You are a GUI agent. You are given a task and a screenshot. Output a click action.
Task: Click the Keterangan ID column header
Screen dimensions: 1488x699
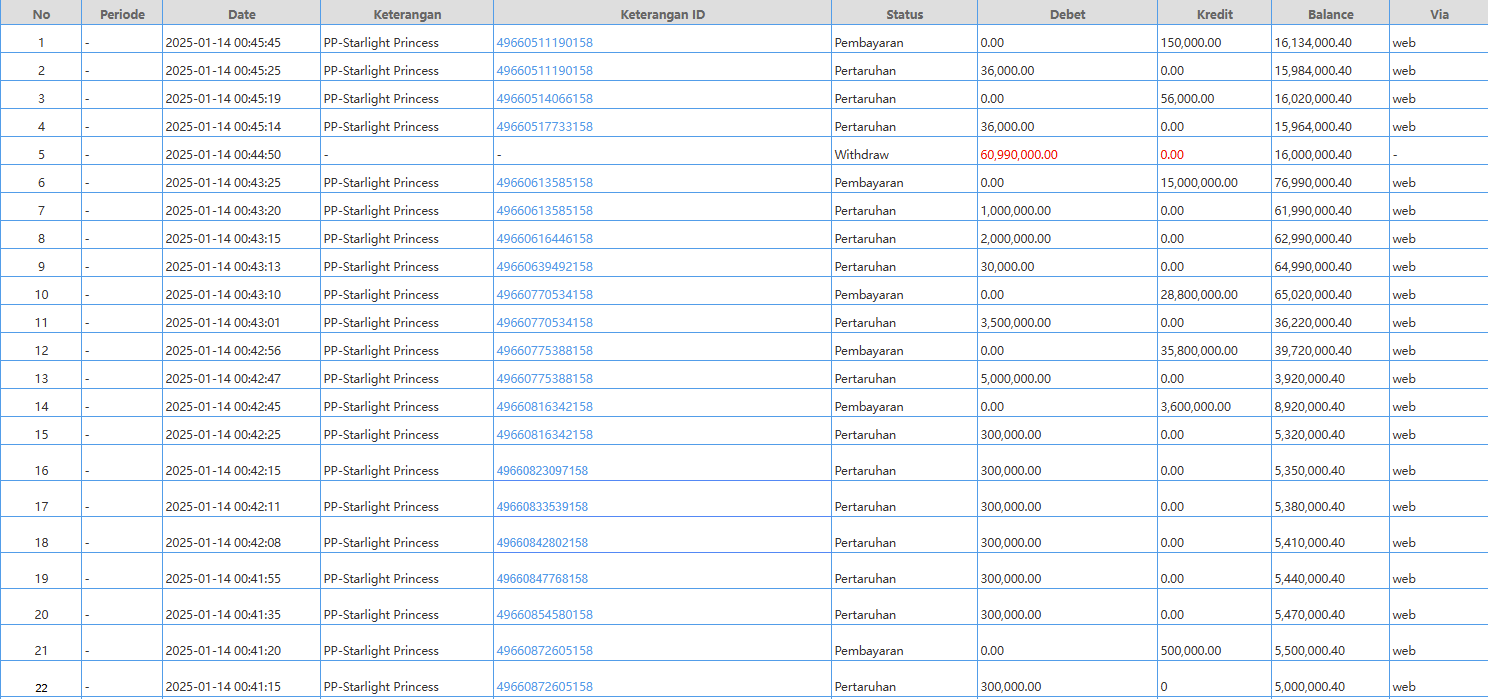click(661, 15)
